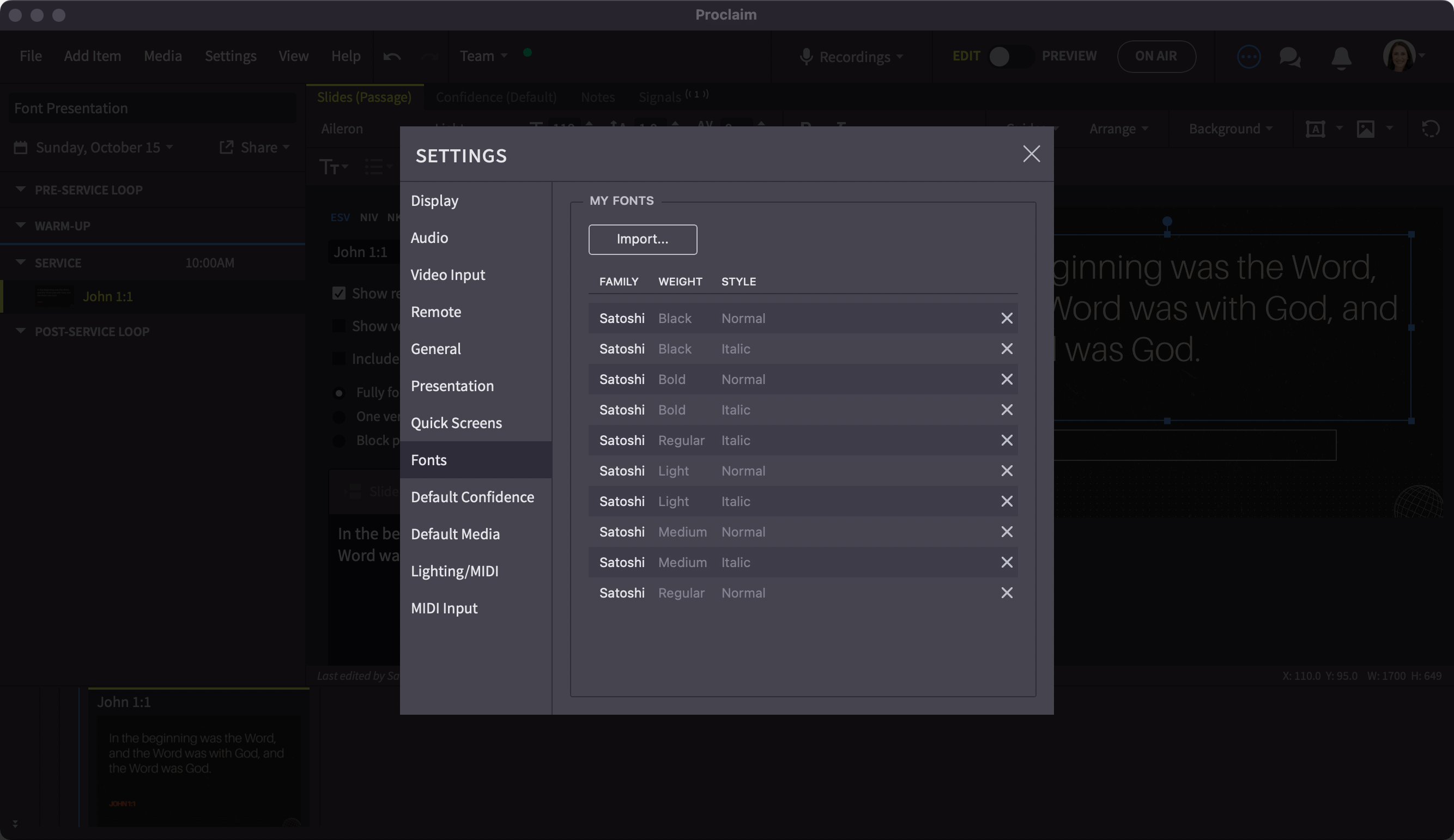Open Default Media settings section
Image resolution: width=1454 pixels, height=840 pixels.
click(476, 534)
